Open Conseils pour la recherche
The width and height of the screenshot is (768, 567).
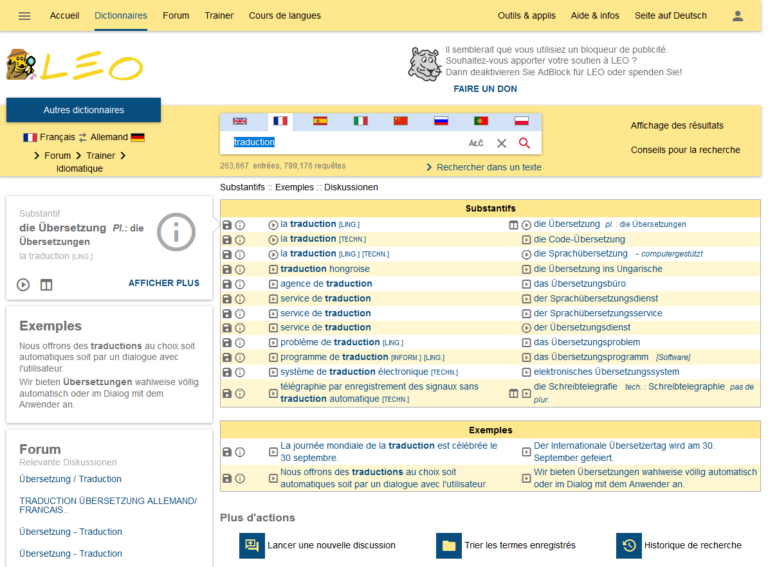[685, 150]
